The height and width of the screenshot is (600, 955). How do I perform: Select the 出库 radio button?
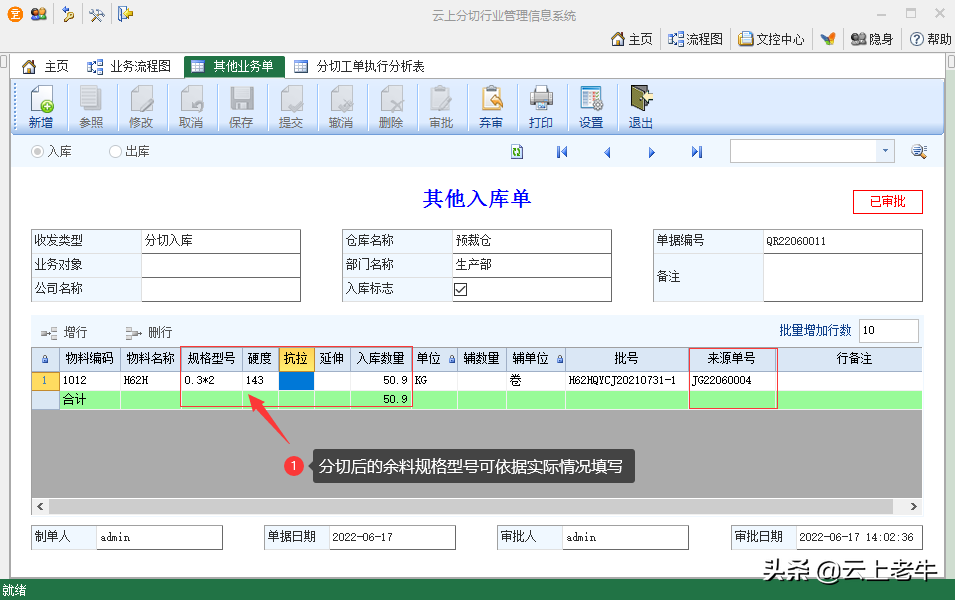[116, 152]
